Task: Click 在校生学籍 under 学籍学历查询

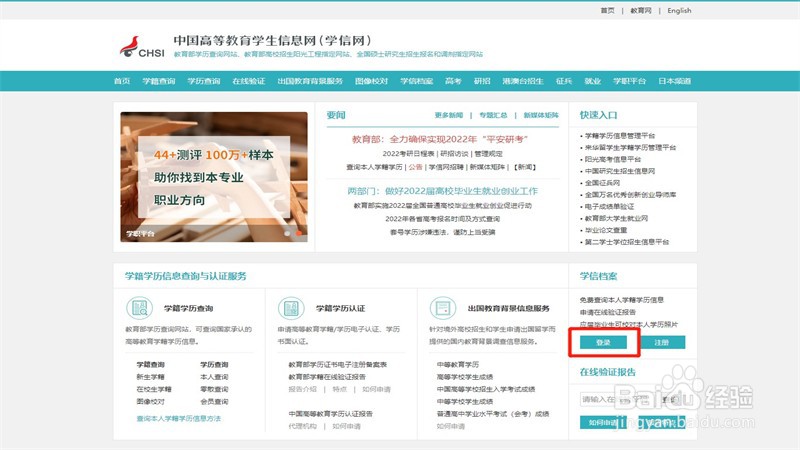Action: coord(154,389)
